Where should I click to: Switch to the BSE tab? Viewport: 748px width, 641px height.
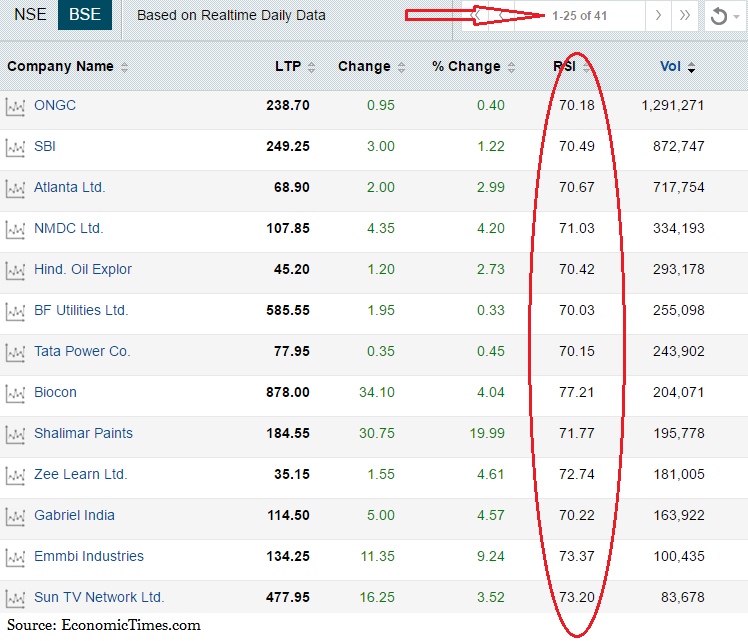click(85, 15)
